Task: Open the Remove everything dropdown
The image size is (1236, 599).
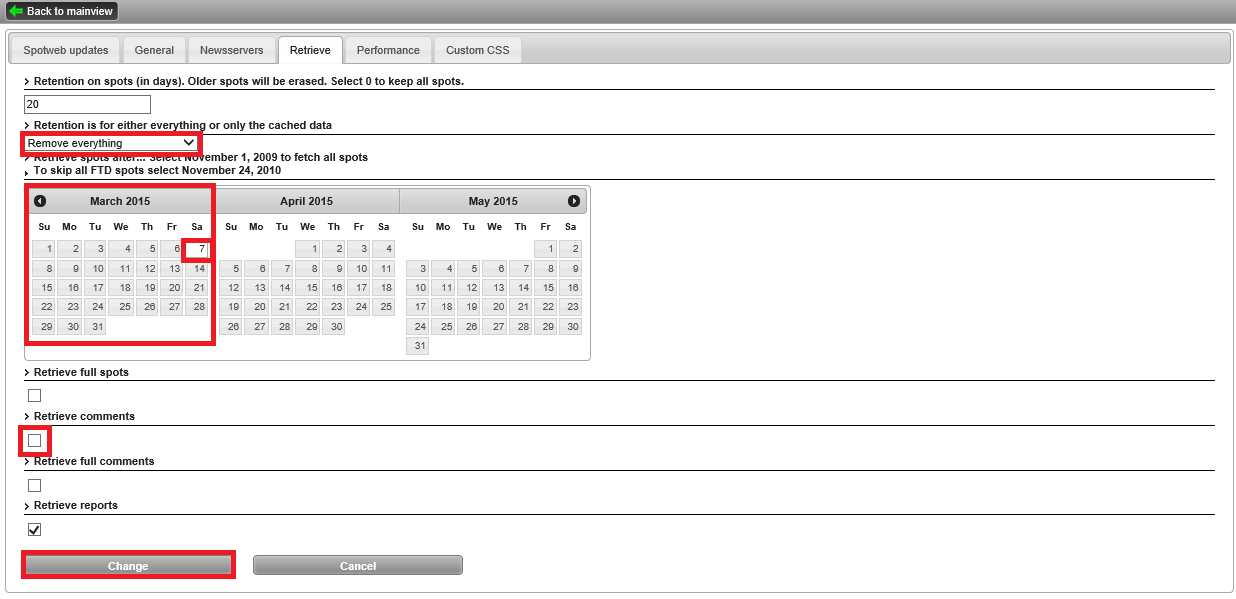Action: click(111, 143)
